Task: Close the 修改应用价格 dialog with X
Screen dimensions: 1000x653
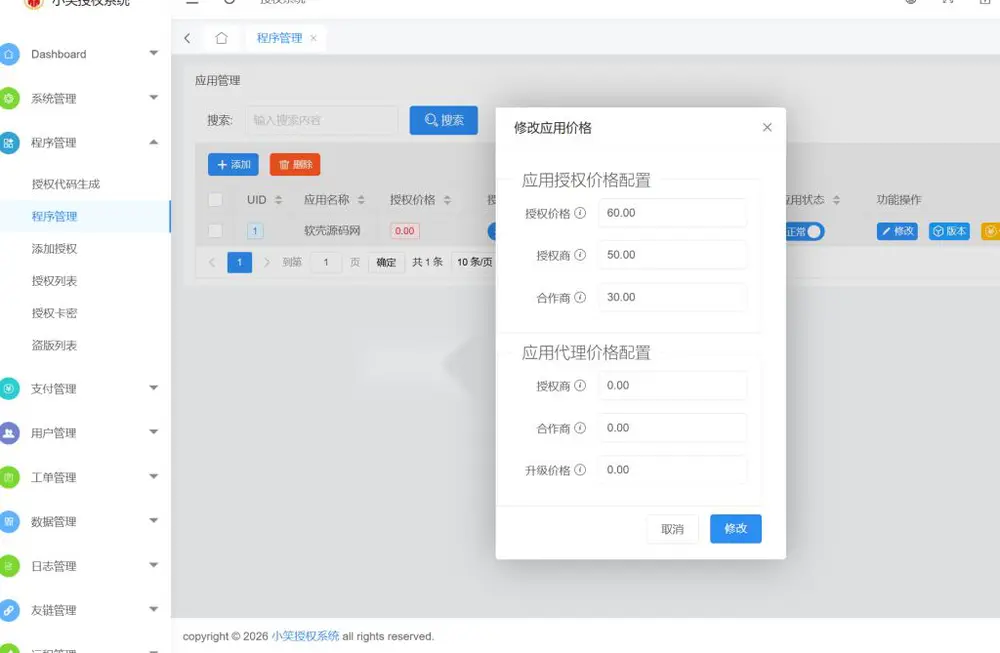Action: pyautogui.click(x=767, y=128)
